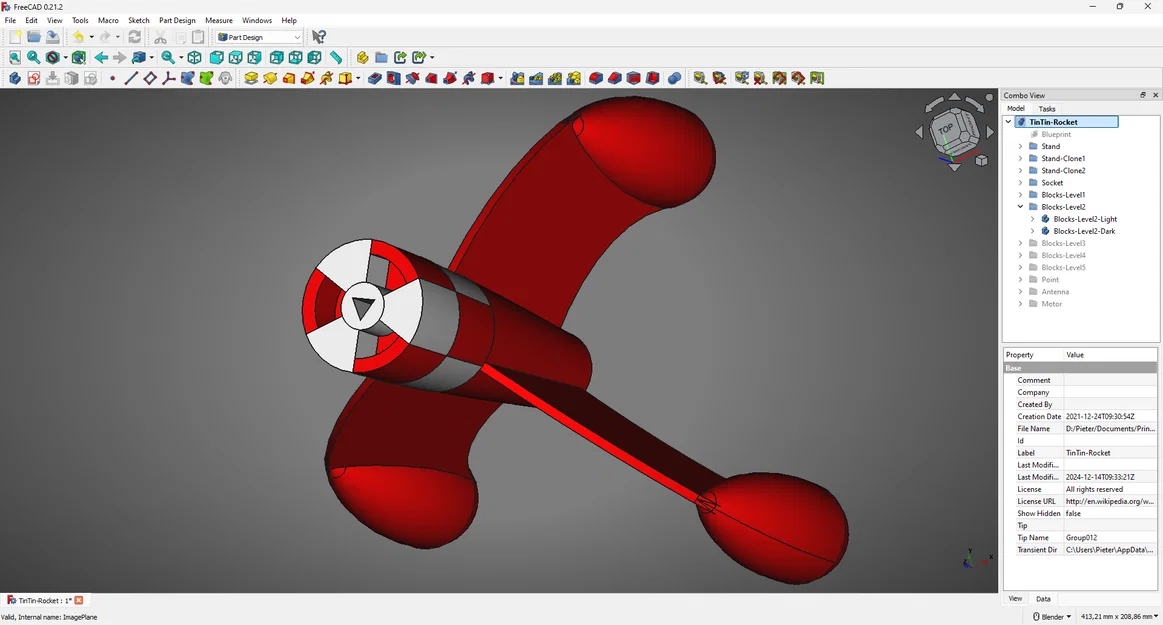
Task: Click the Undo arrow icon
Action: click(79, 37)
